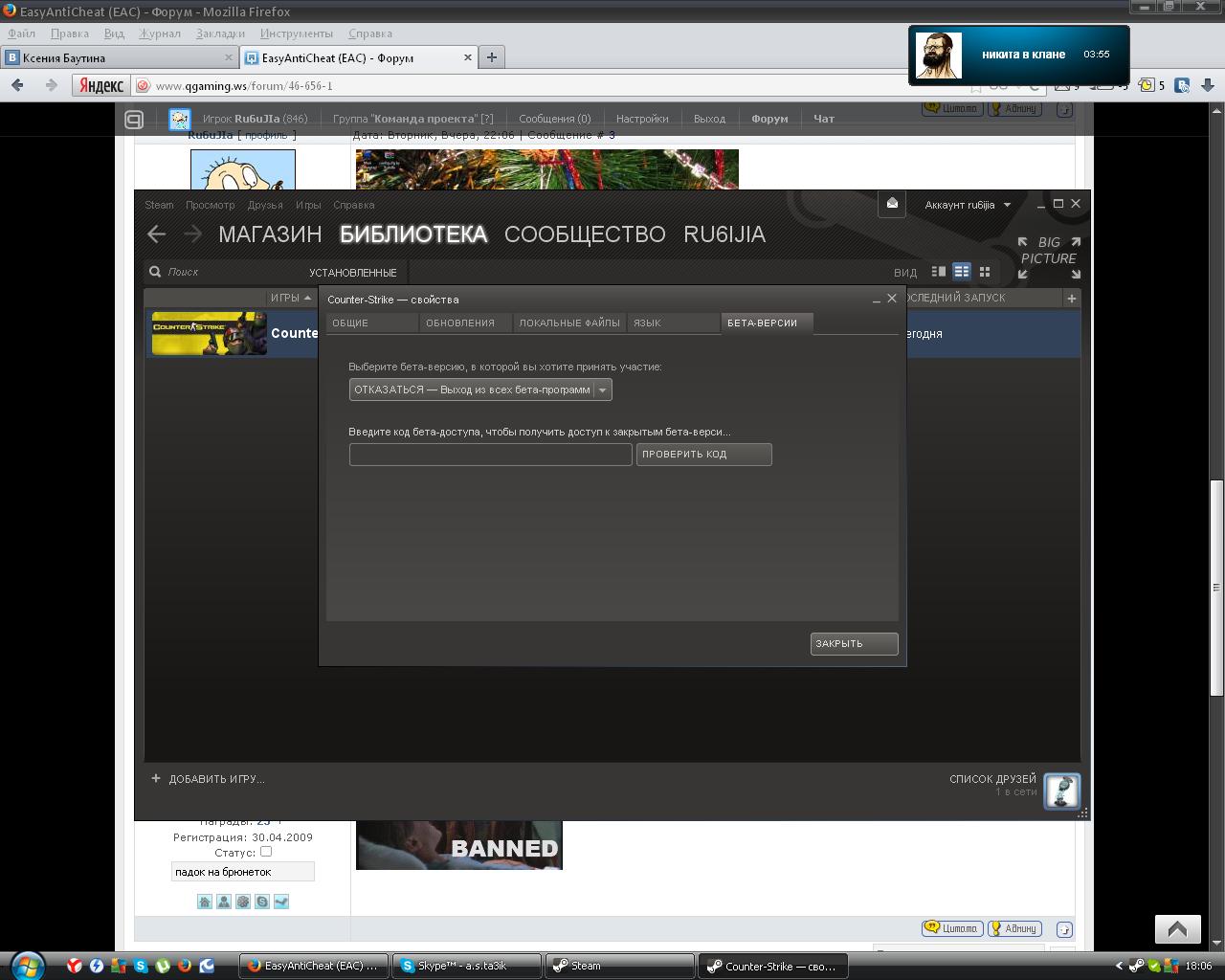Click the friends list avatar icon

[1062, 791]
